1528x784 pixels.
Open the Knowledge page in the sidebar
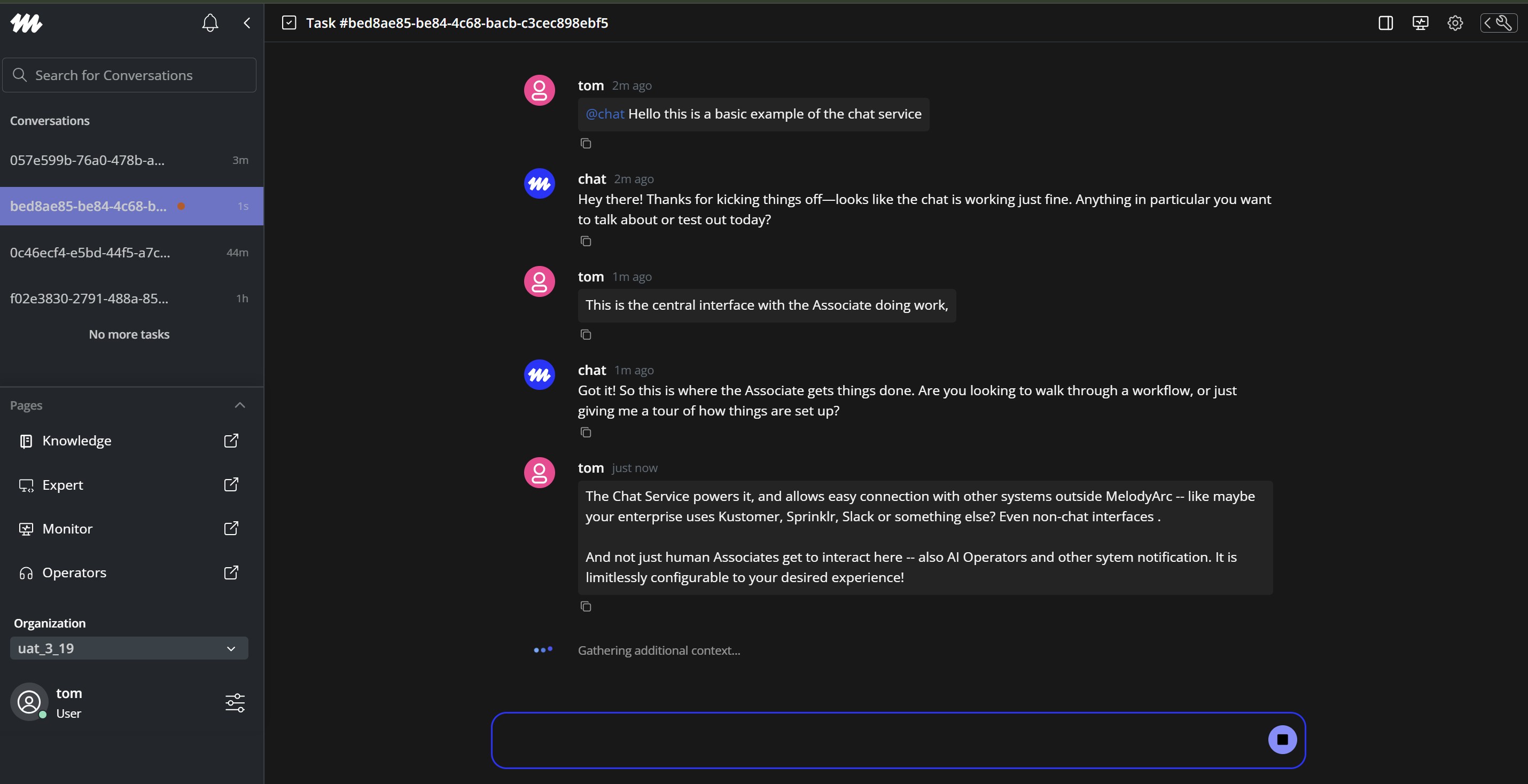[x=77, y=440]
